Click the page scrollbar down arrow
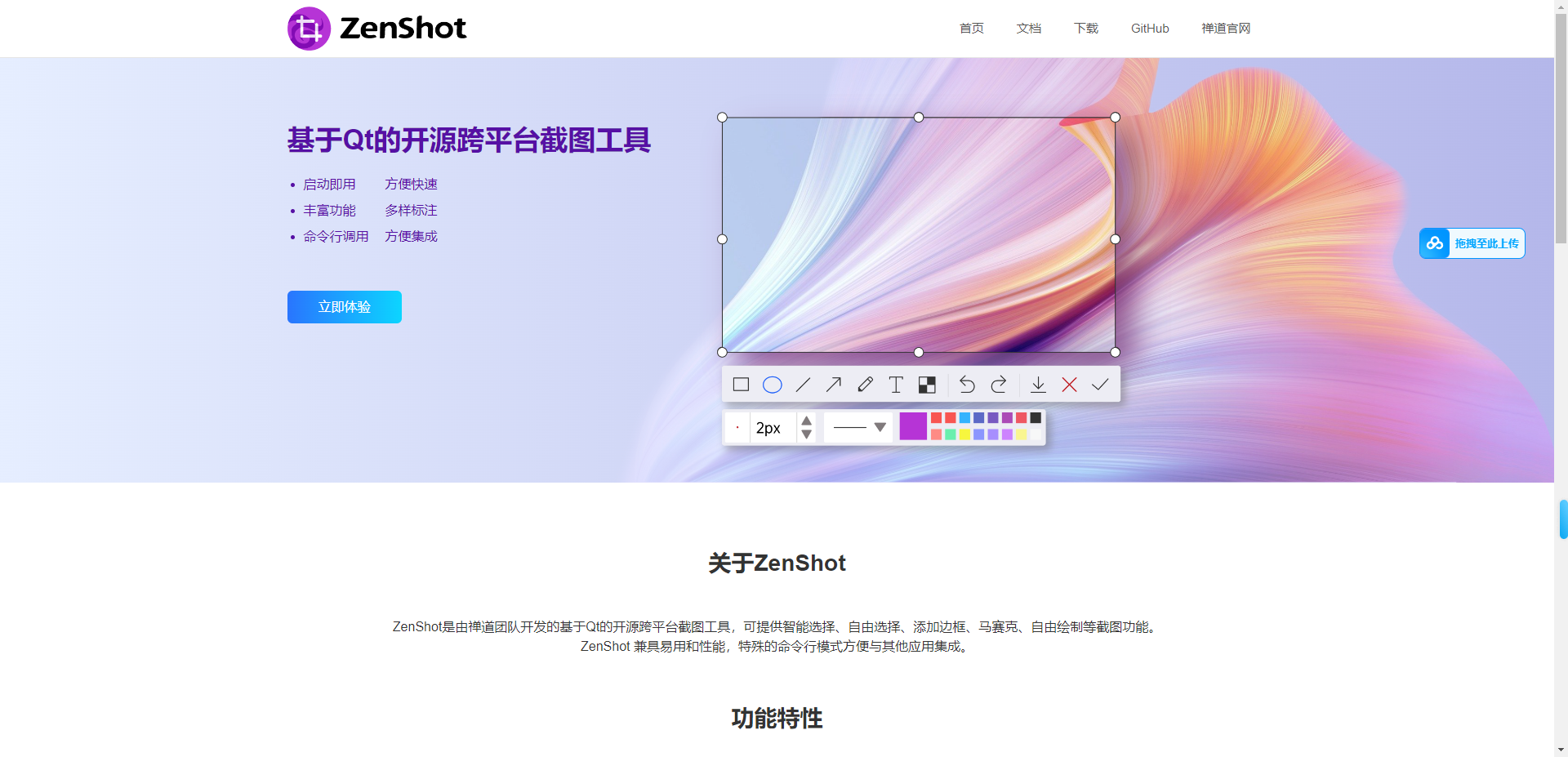Screen dimensions: 1568x757 coord(1561,750)
